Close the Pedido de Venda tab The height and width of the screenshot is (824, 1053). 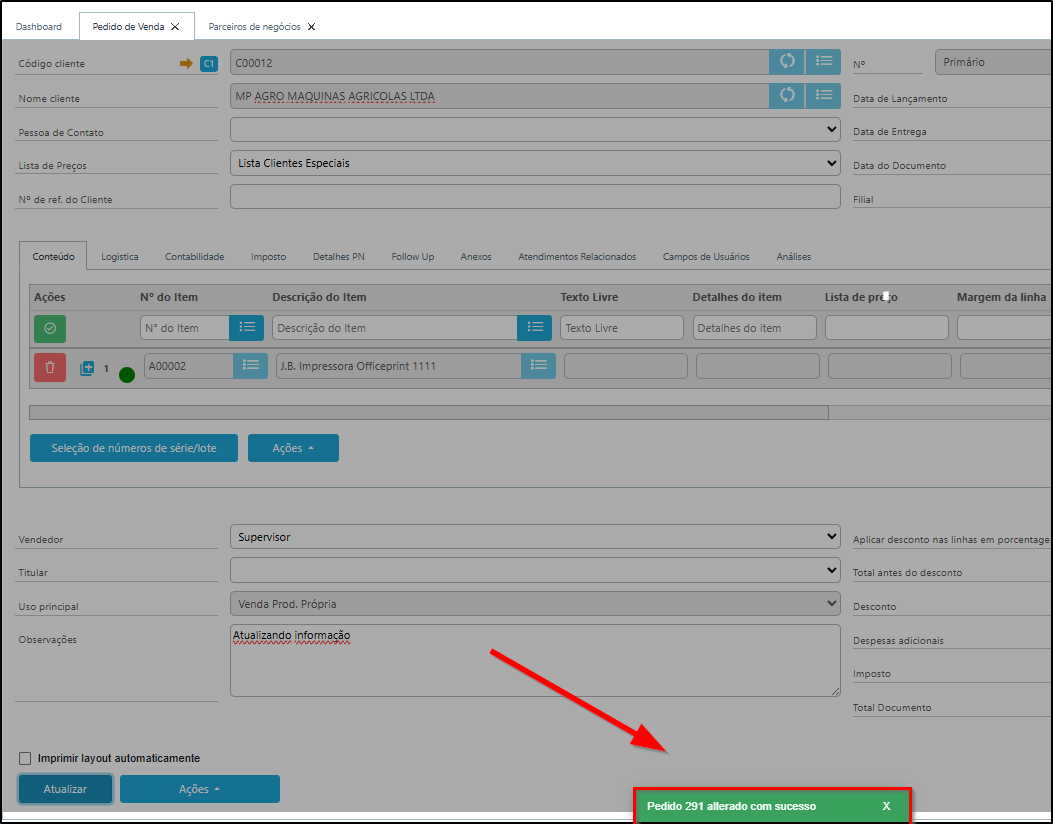pos(176,27)
